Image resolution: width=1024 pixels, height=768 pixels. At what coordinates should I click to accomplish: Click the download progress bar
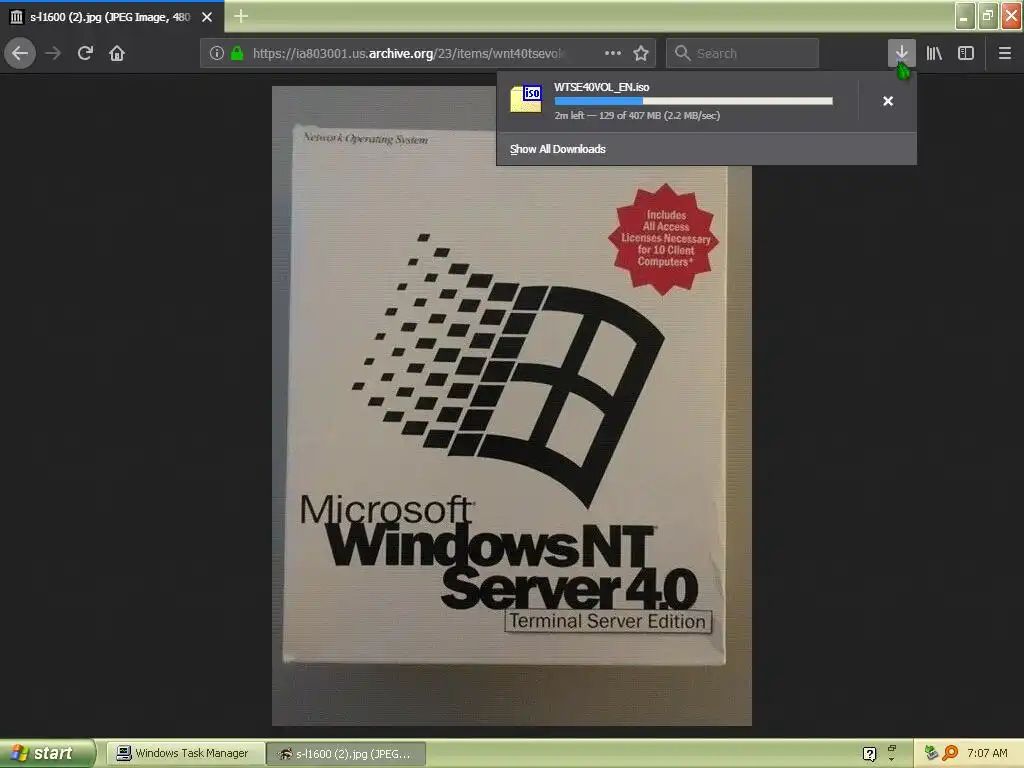694,101
